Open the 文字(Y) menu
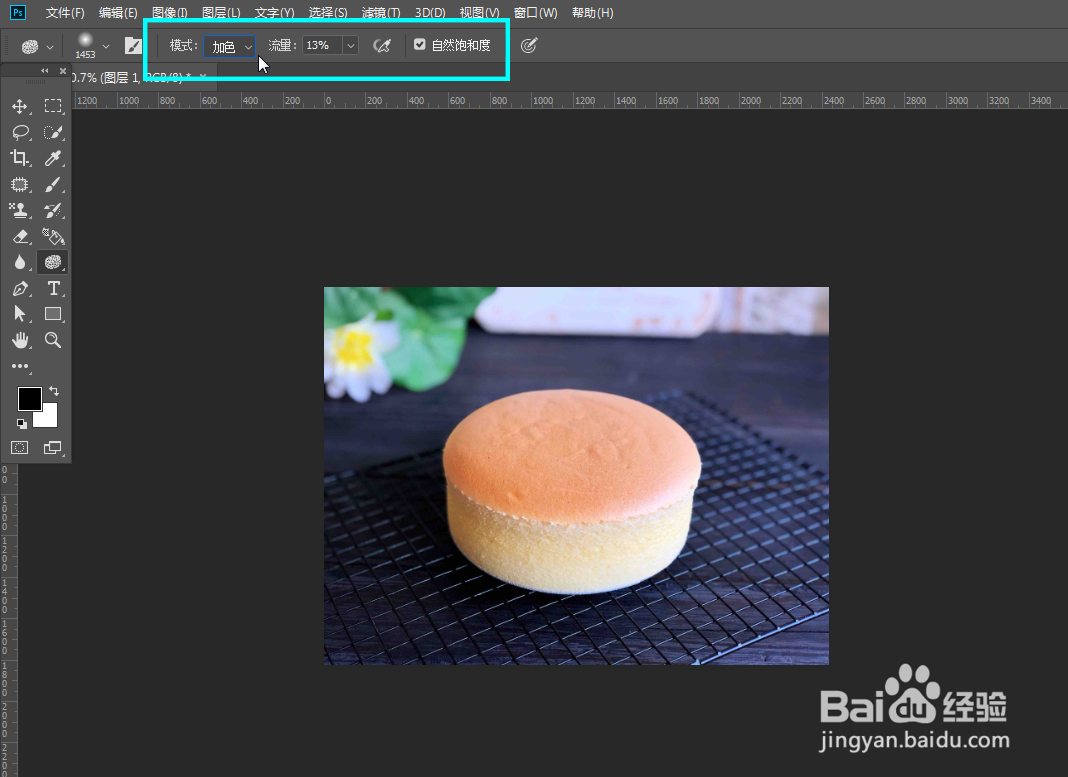Image resolution: width=1068 pixels, height=777 pixels. tap(274, 13)
